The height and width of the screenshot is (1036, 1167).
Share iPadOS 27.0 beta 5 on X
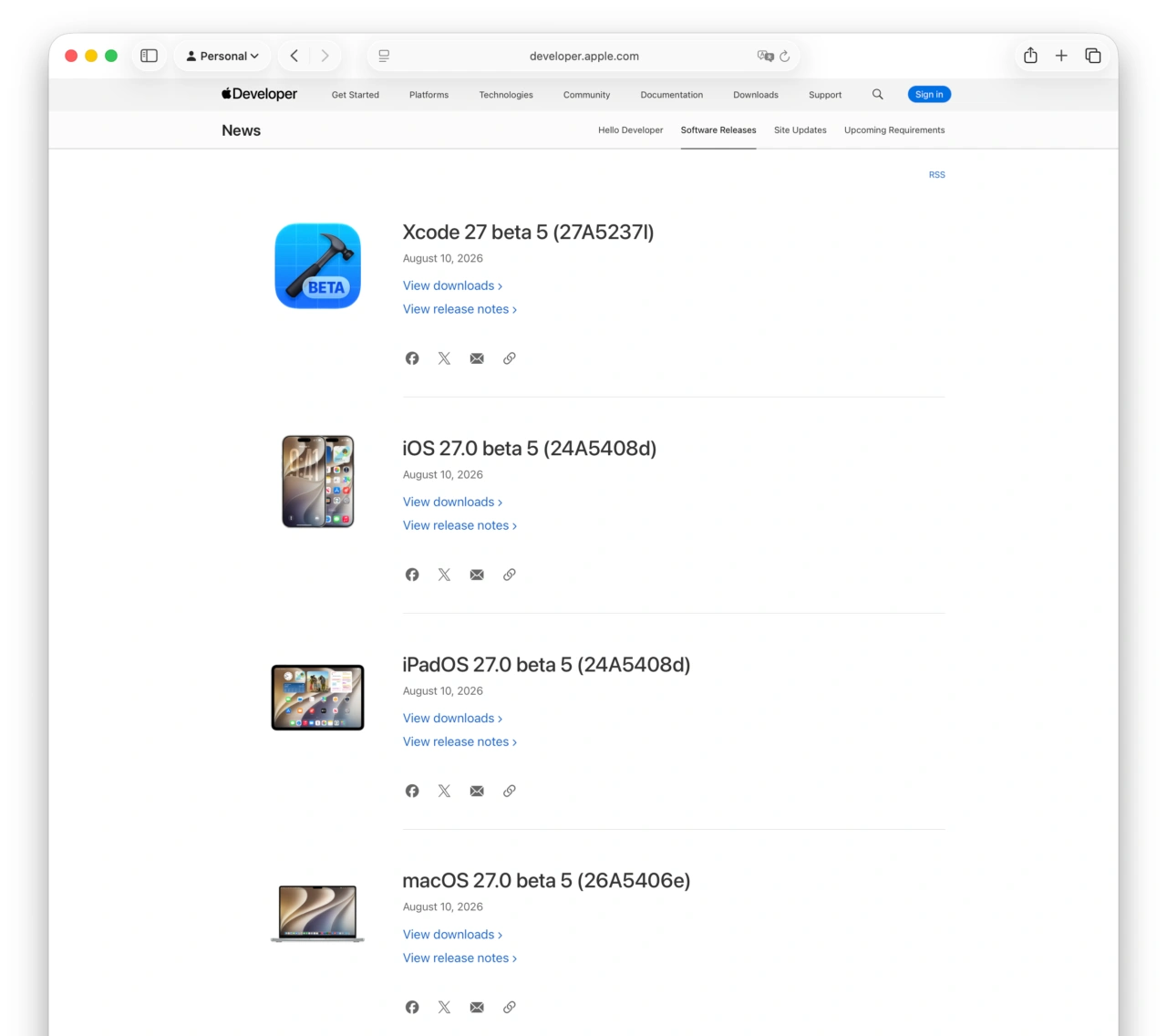[x=444, y=791]
